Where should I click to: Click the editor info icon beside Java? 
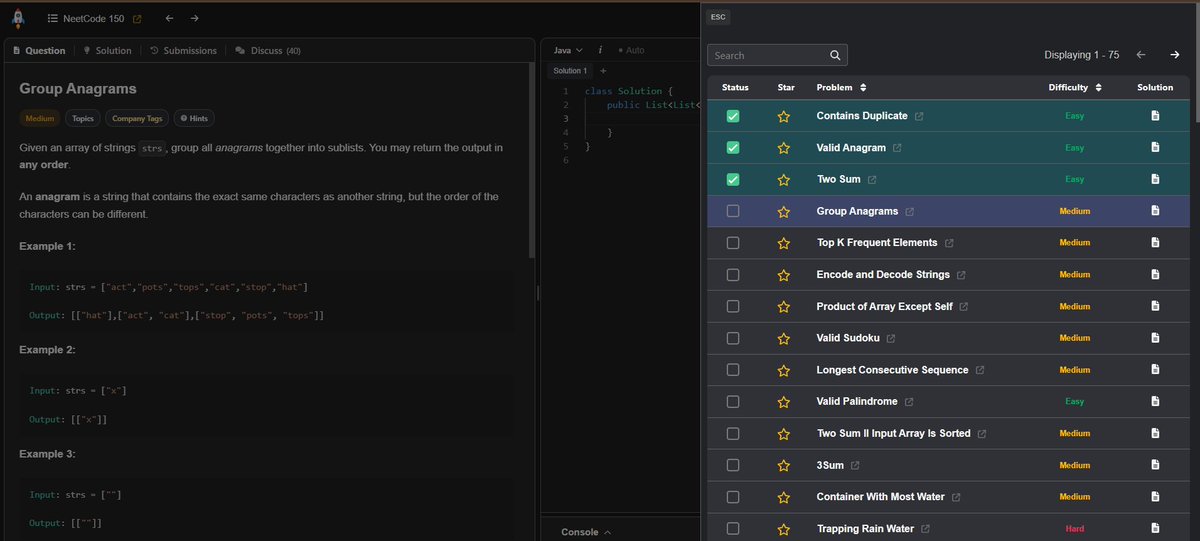pos(599,50)
